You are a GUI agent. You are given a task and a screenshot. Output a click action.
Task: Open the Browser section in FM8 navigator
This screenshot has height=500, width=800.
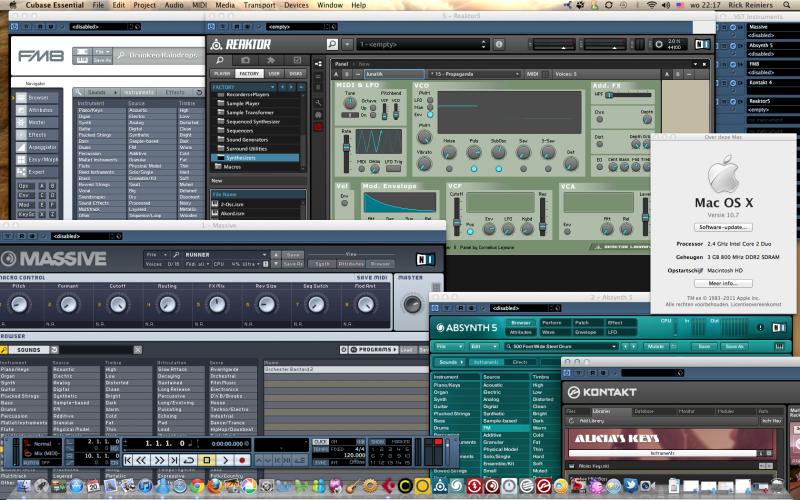point(38,97)
